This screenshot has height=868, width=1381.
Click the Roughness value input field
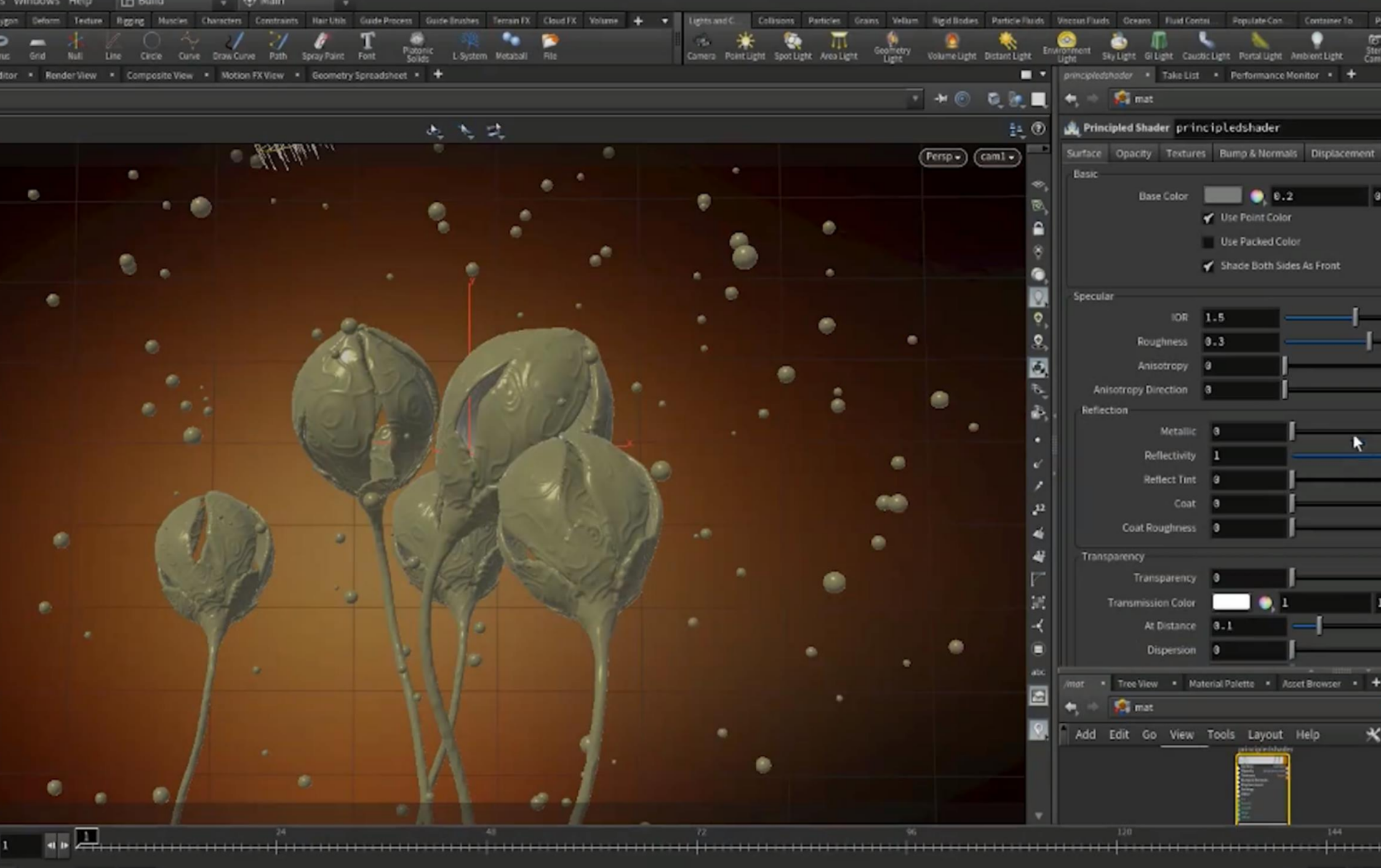click(x=1239, y=341)
